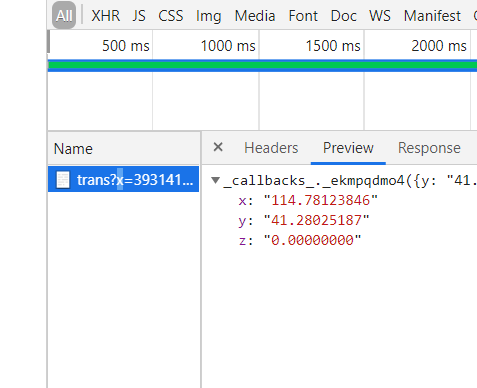Filter requests by Font type
The height and width of the screenshot is (388, 477).
pyautogui.click(x=303, y=16)
